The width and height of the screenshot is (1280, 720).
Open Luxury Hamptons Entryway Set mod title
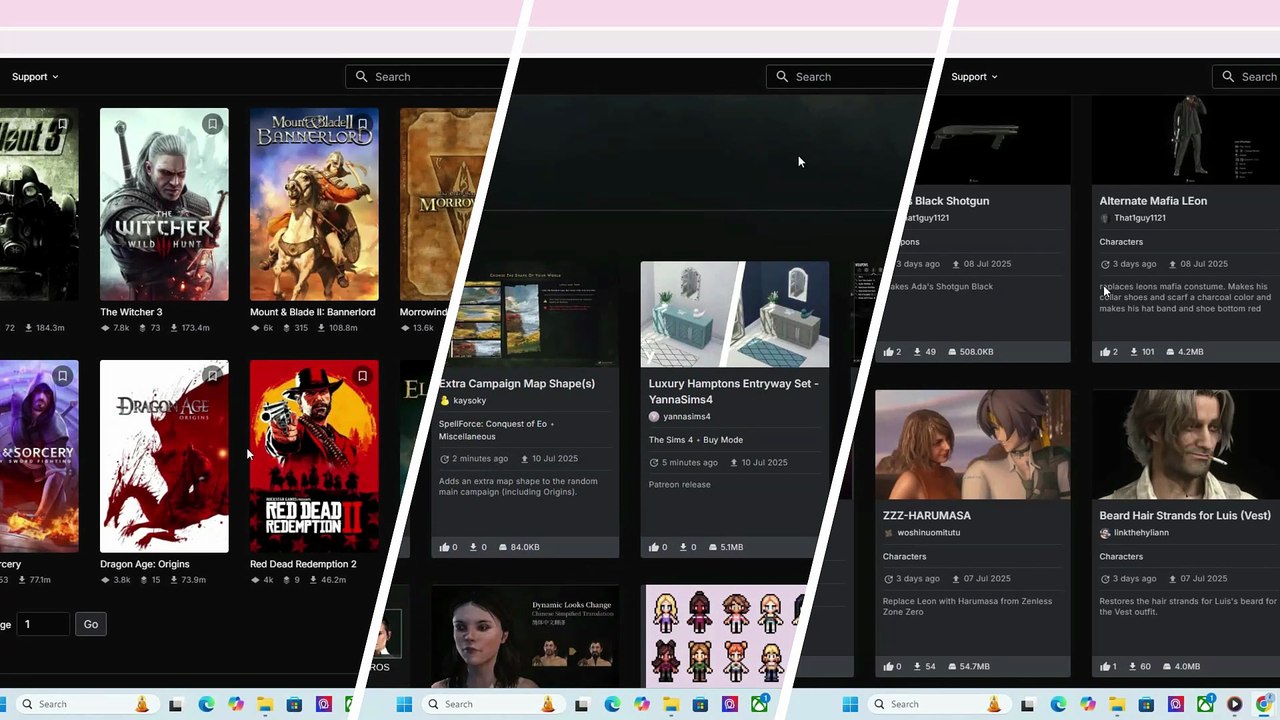click(x=734, y=391)
